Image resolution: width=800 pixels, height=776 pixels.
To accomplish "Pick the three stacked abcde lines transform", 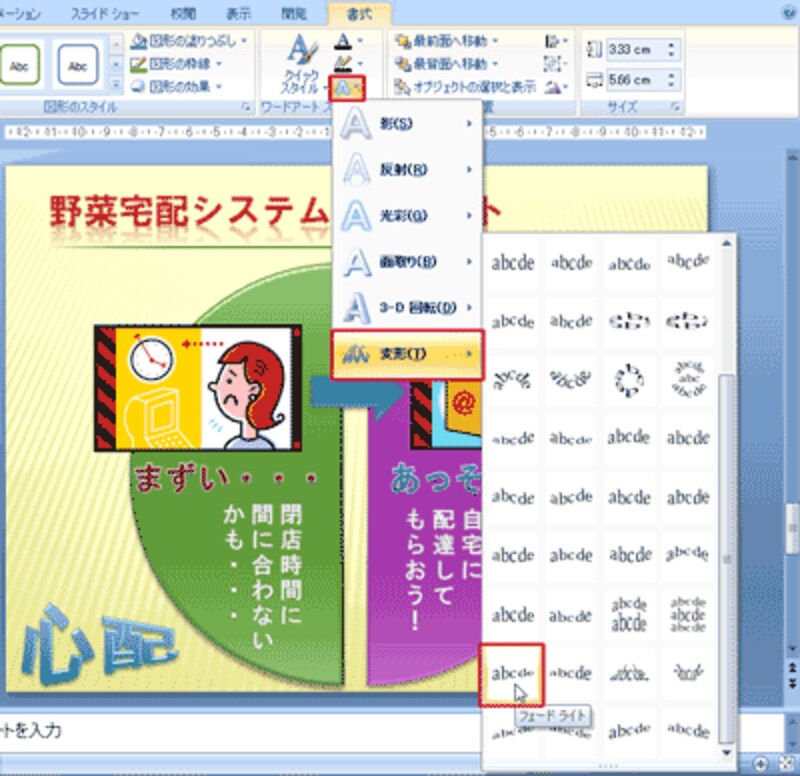I will pos(687,614).
